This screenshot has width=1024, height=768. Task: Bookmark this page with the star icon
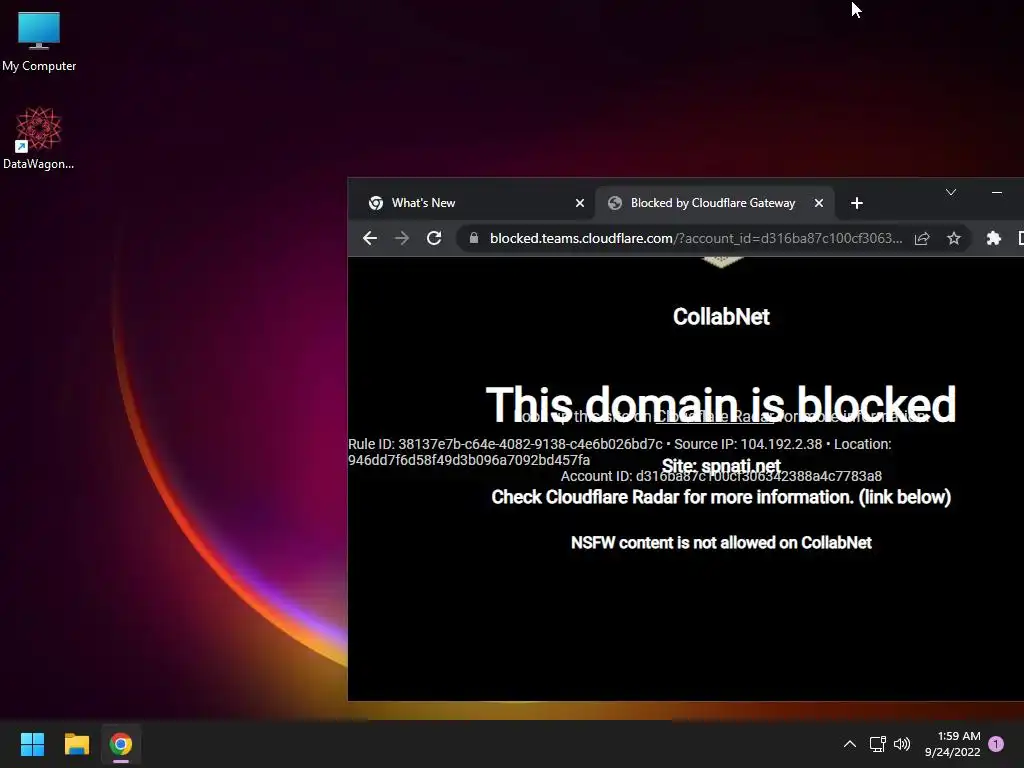coord(954,238)
